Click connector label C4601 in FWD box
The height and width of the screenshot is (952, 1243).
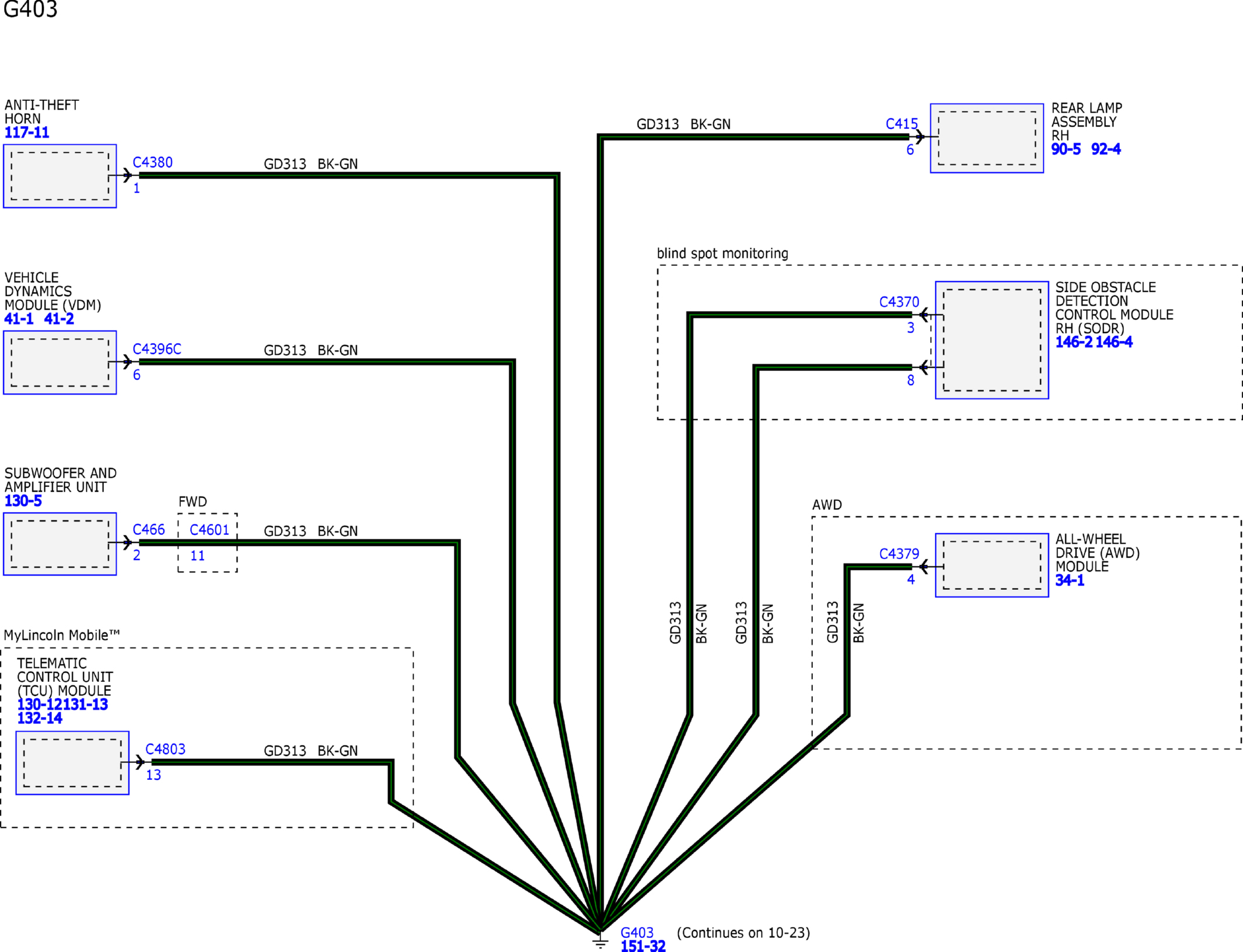tap(210, 530)
